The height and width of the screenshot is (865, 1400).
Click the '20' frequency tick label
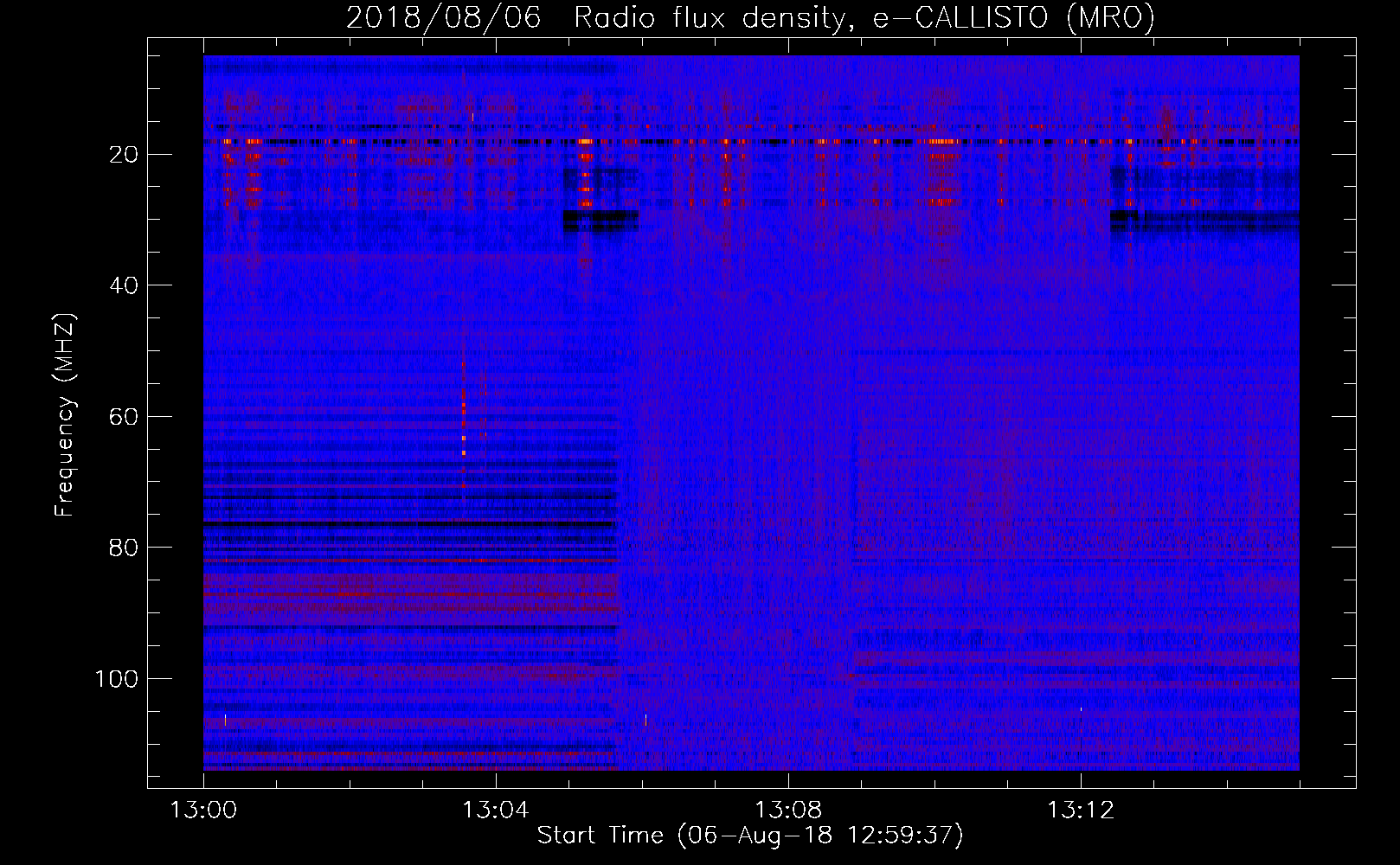124,155
